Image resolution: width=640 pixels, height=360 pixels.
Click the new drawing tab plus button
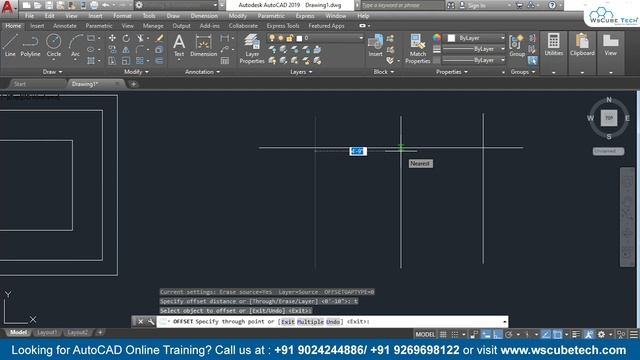click(133, 84)
